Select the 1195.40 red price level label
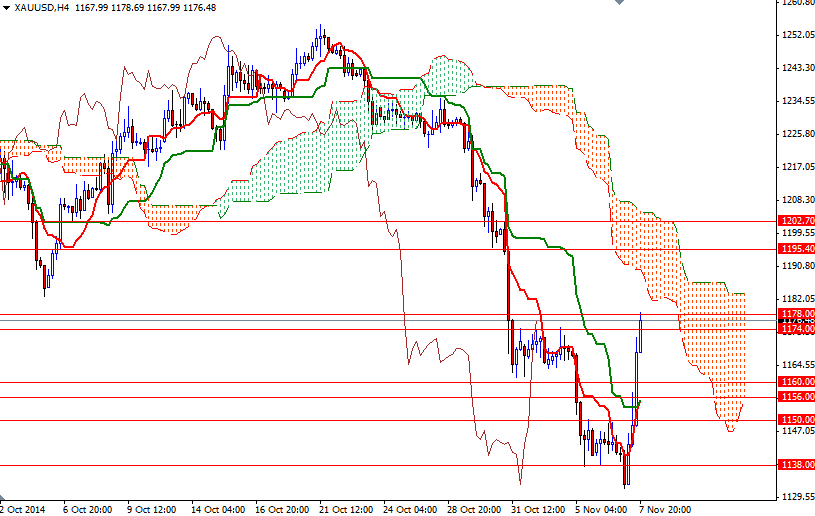Image resolution: width=815 pixels, height=516 pixels. (796, 249)
